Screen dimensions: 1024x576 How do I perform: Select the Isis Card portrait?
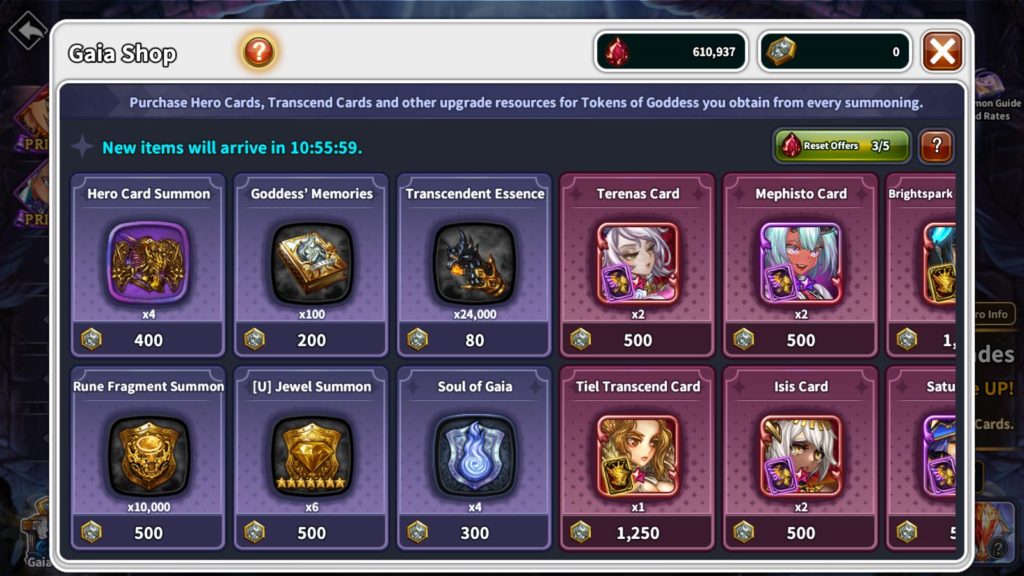point(801,455)
